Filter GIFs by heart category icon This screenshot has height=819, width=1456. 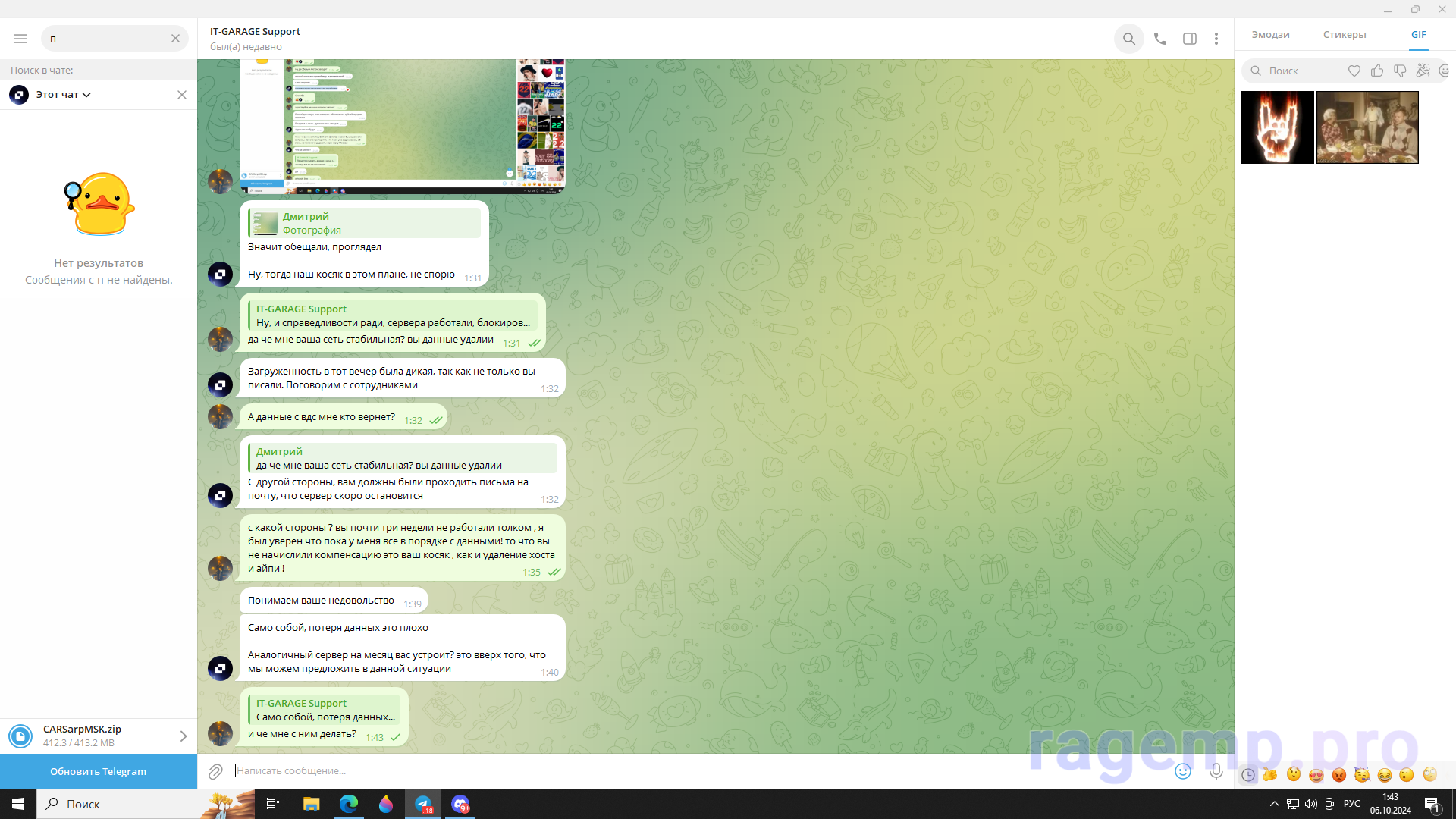click(1354, 71)
